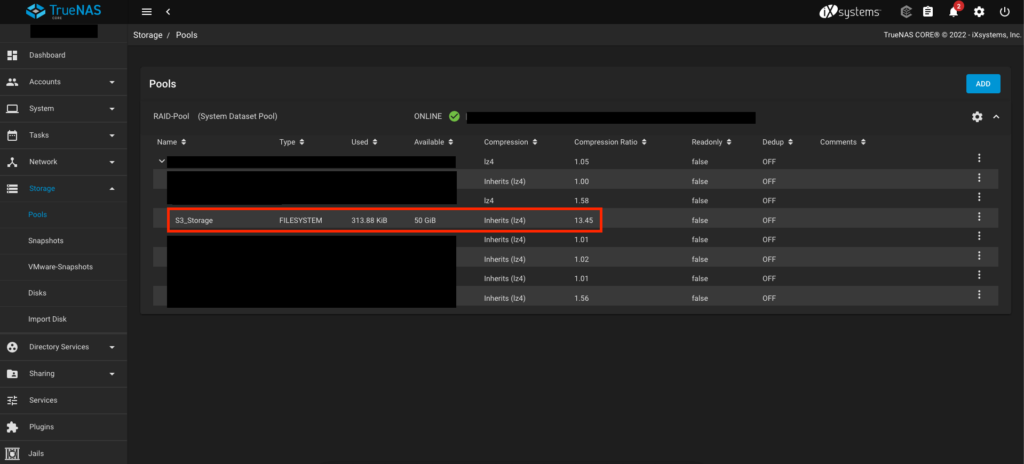Toggle the hamburger side menu
This screenshot has width=1024, height=464.
pyautogui.click(x=147, y=12)
